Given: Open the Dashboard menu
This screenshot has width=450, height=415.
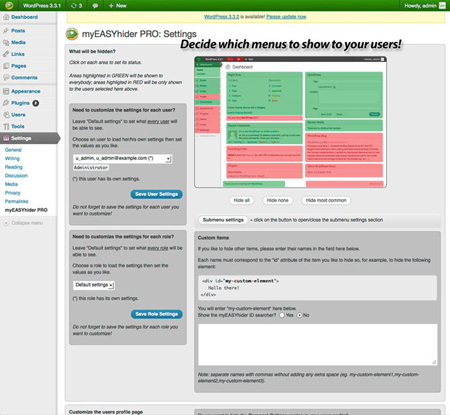Looking at the screenshot, I should point(24,17).
